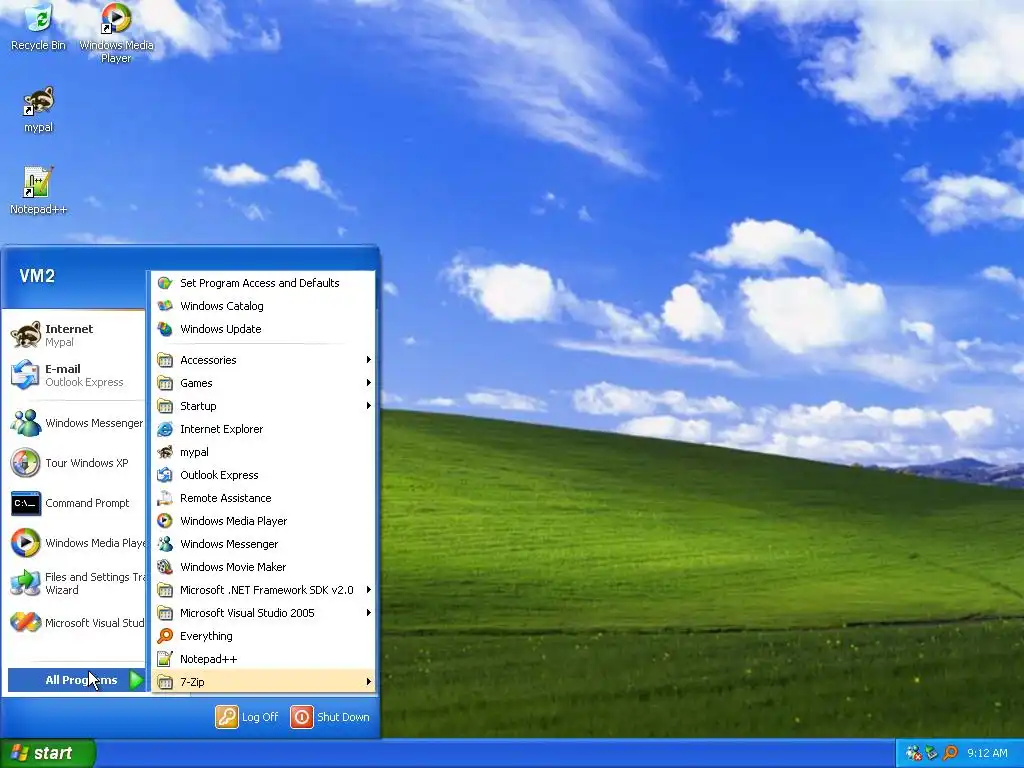Select Set Program Access and Defaults
The image size is (1024, 768).
pos(264,283)
